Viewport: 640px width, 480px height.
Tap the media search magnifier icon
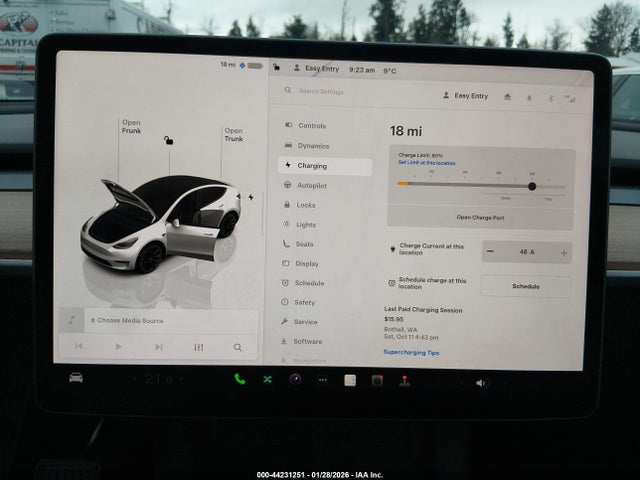coord(238,347)
